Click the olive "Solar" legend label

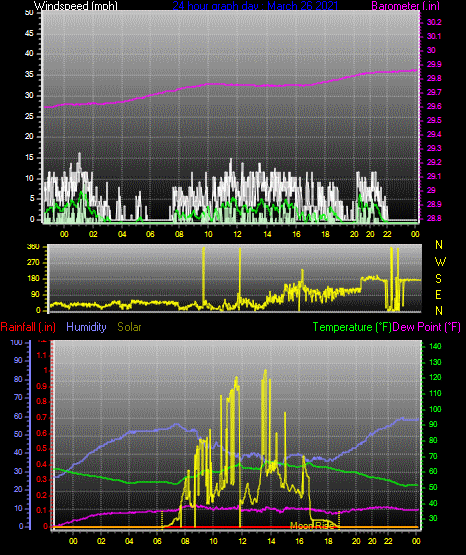tap(129, 327)
